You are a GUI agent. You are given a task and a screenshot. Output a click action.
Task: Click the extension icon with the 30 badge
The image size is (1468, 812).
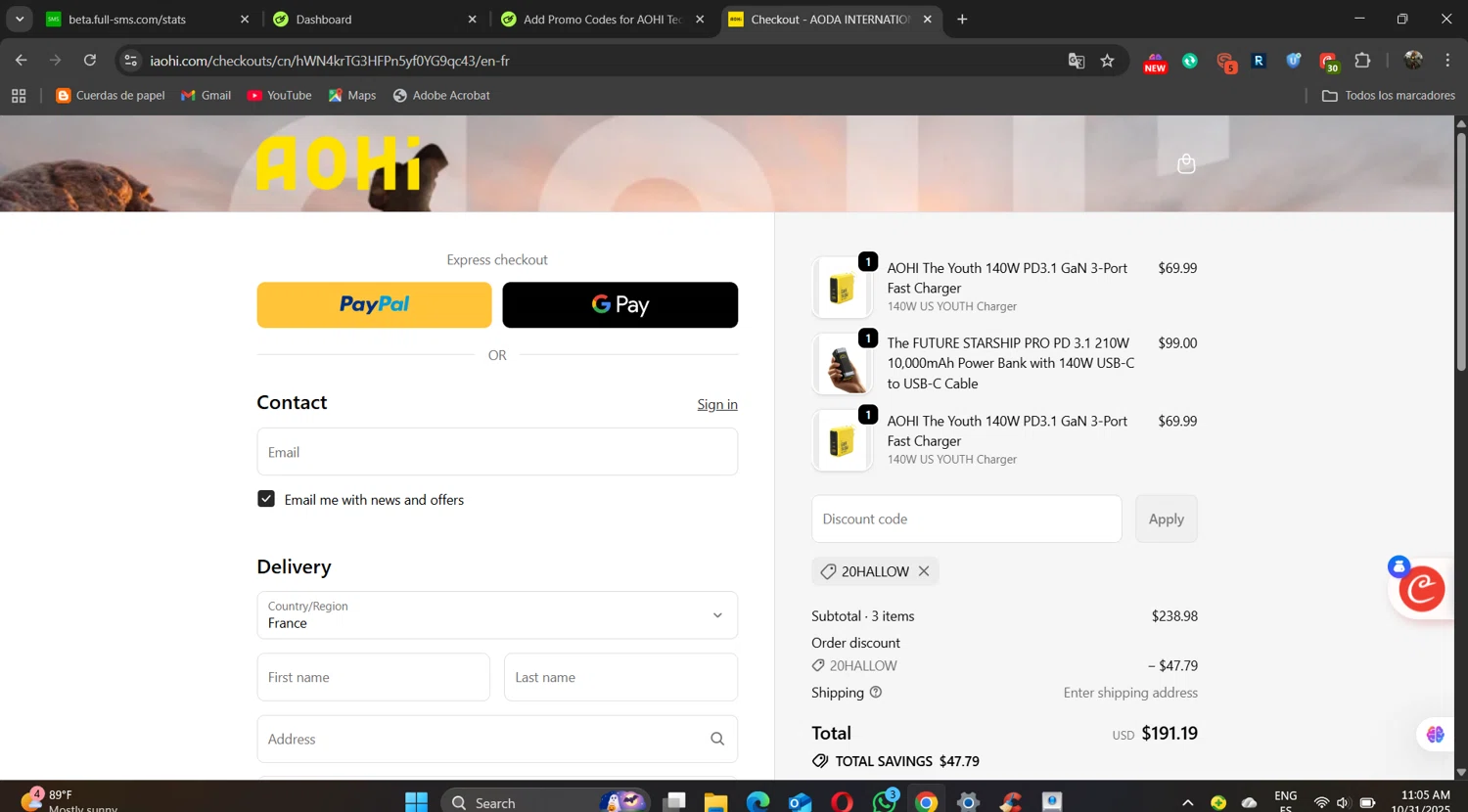pyautogui.click(x=1328, y=63)
